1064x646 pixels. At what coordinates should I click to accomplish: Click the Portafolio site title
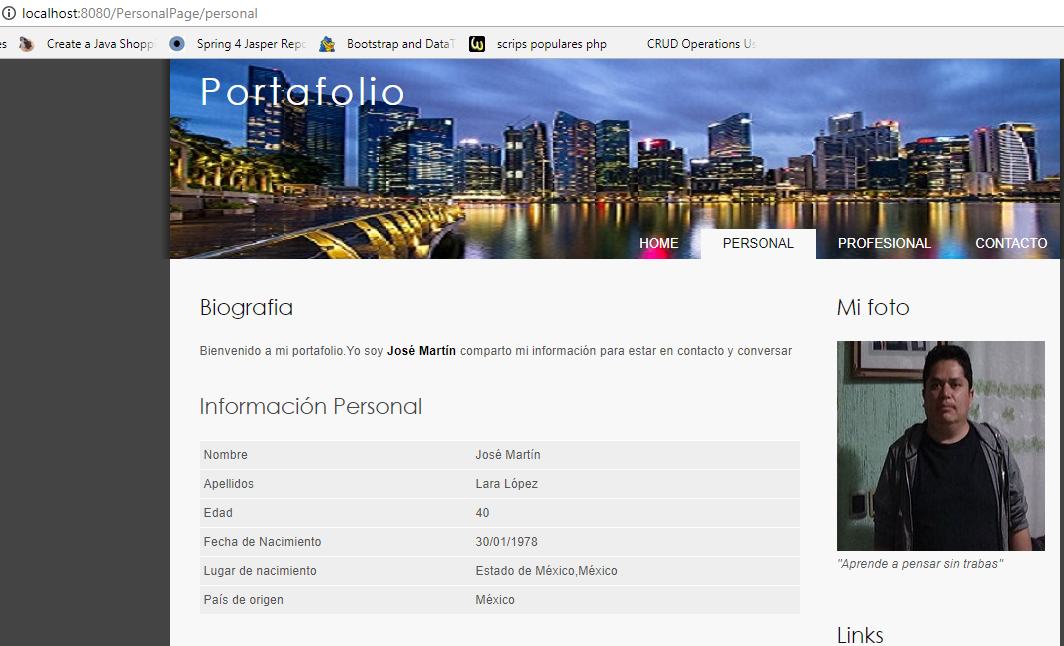(302, 92)
